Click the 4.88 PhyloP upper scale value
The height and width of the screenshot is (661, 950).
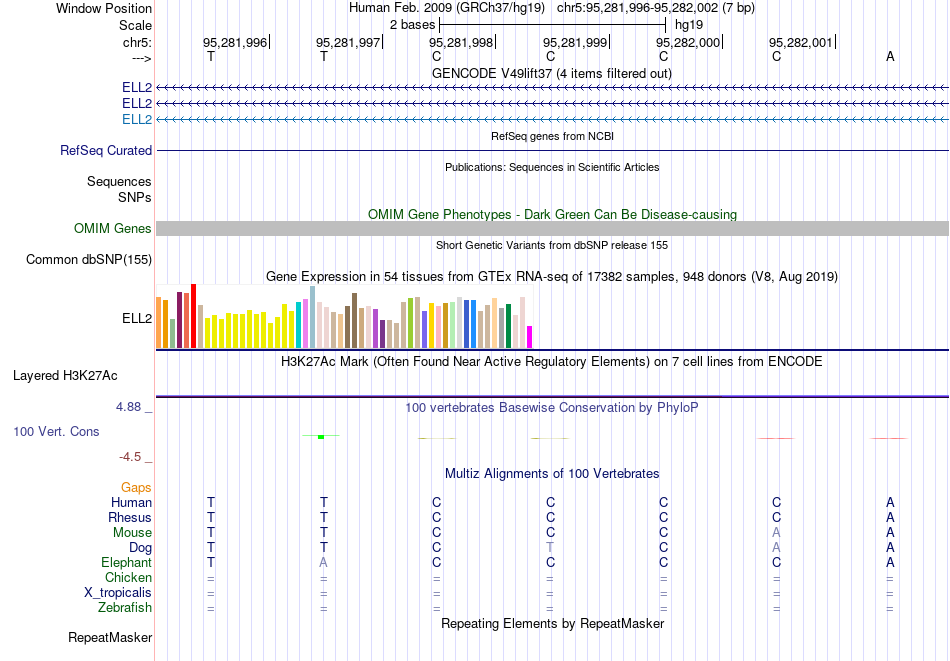point(128,407)
